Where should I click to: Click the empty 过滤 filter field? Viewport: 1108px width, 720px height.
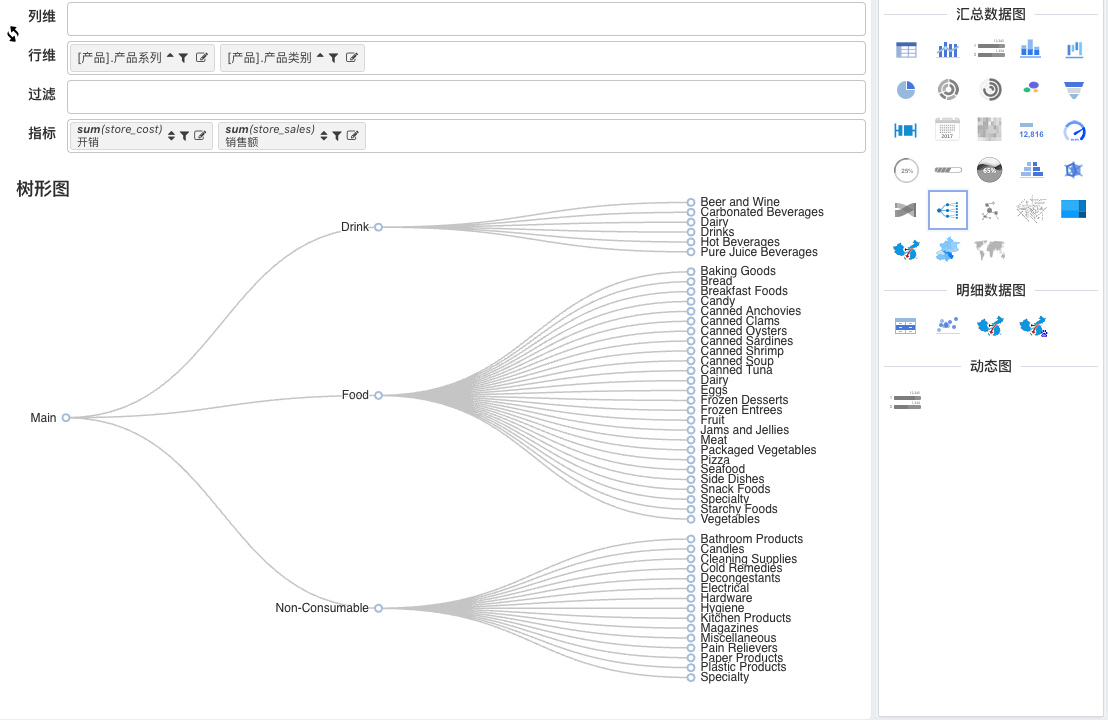[x=466, y=97]
